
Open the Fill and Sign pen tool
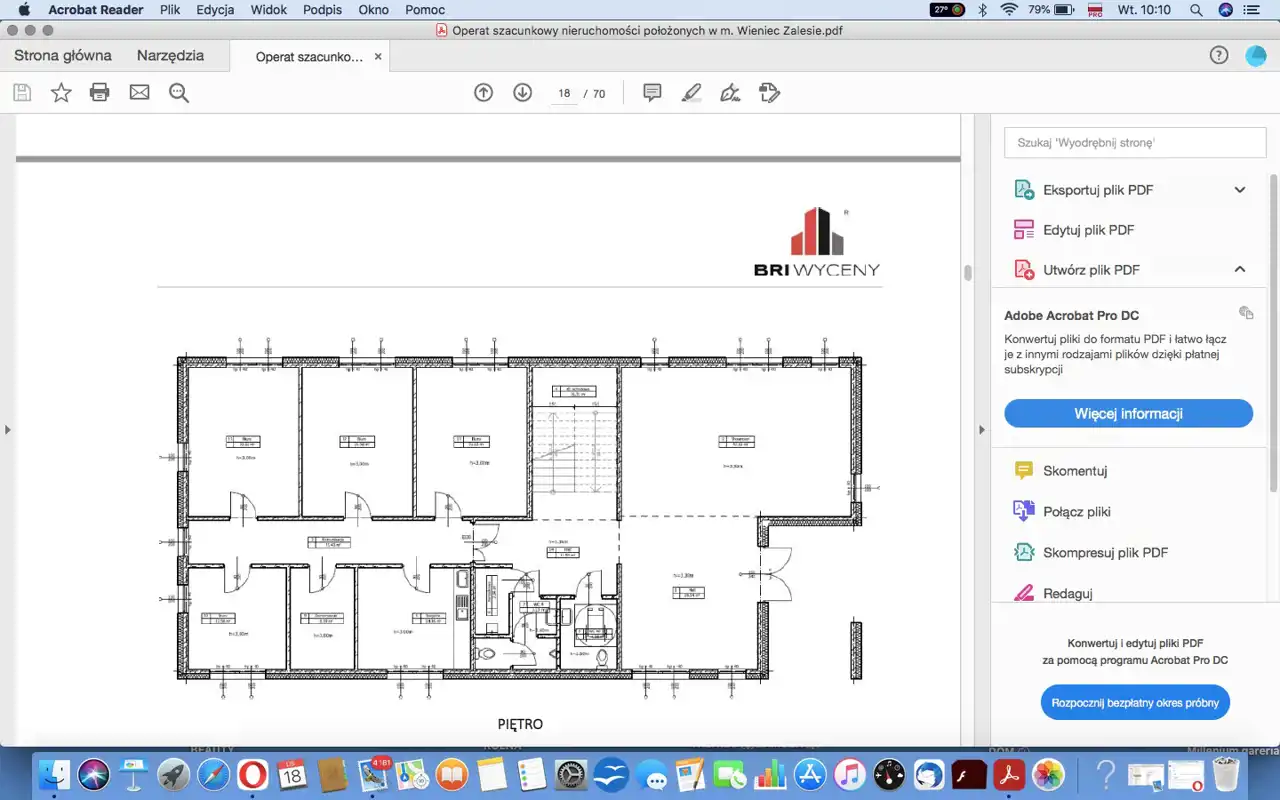pos(730,93)
